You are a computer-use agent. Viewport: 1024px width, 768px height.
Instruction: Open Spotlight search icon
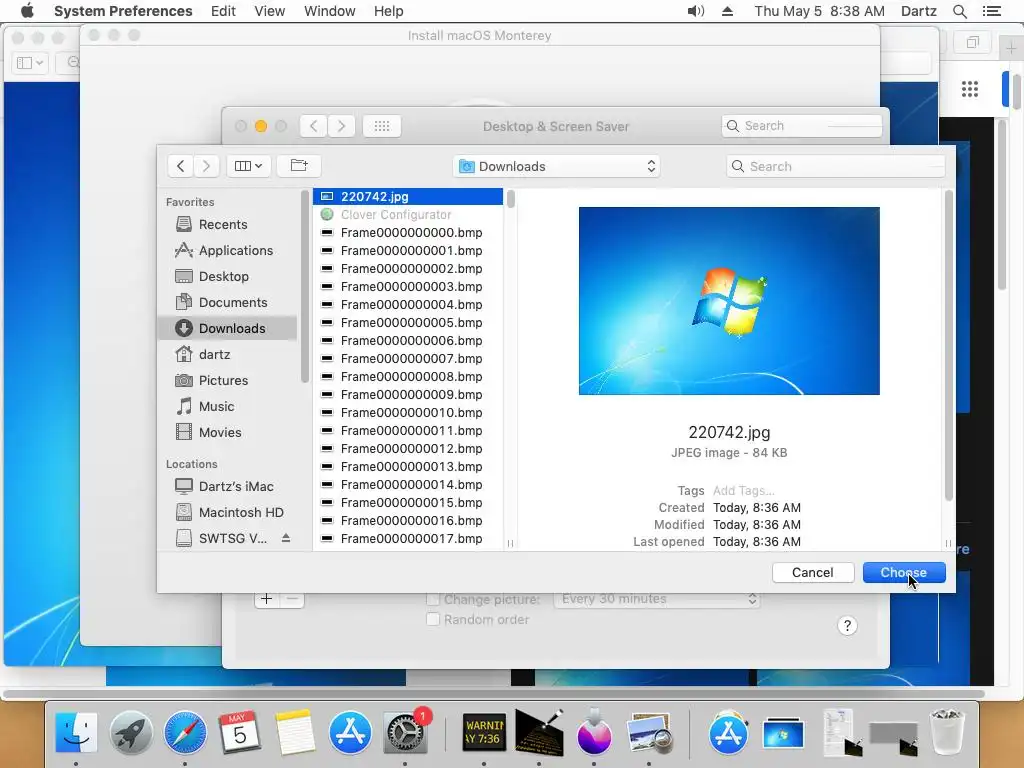(x=960, y=11)
